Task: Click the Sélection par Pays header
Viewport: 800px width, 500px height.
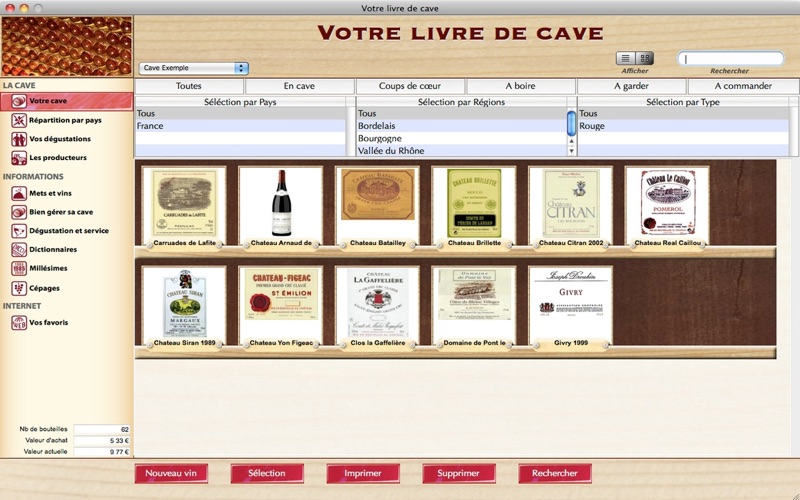Action: pos(240,102)
